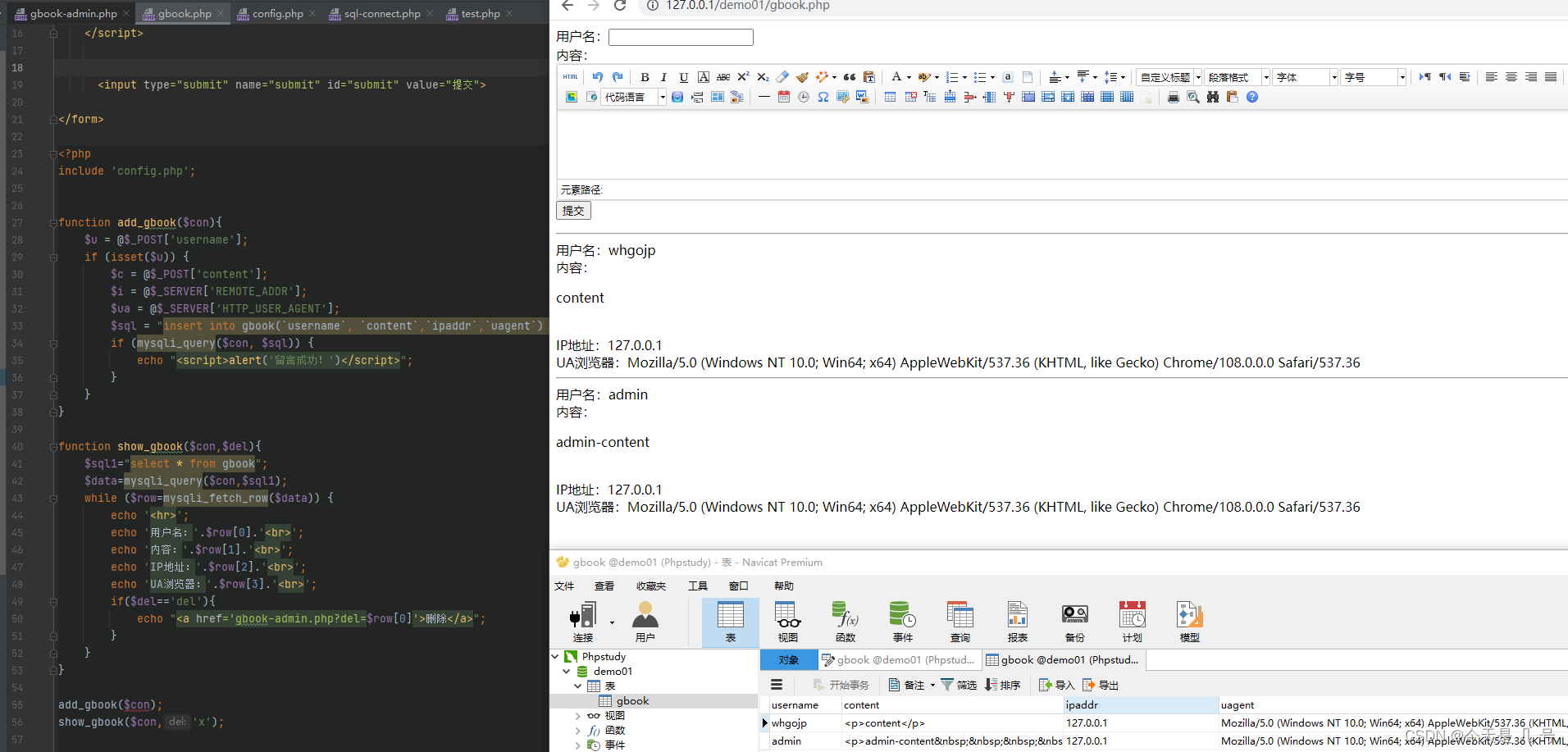Insert date with calendar icon
Image resolution: width=1568 pixels, height=752 pixels.
point(783,97)
